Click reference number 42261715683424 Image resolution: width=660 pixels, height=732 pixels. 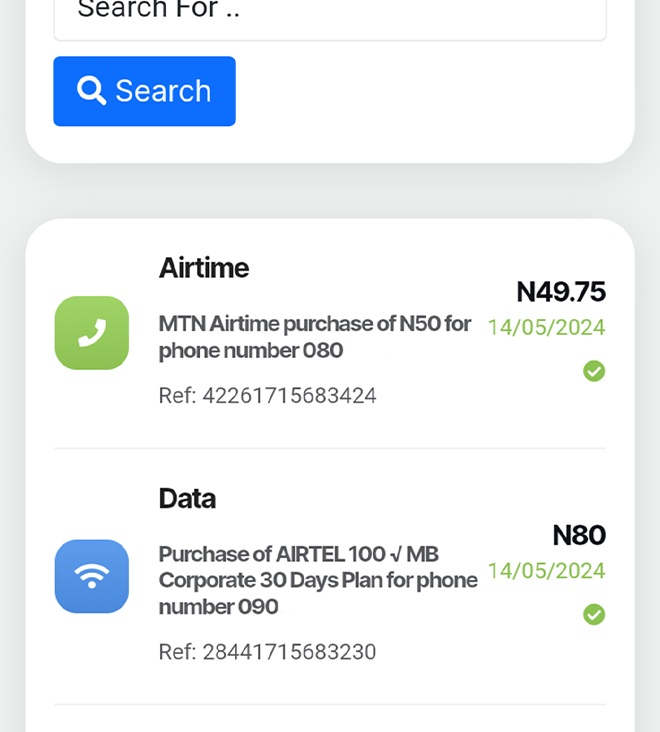(x=267, y=396)
